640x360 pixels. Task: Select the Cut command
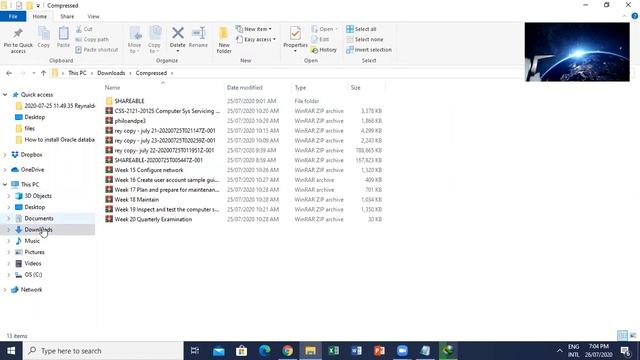(84, 29)
